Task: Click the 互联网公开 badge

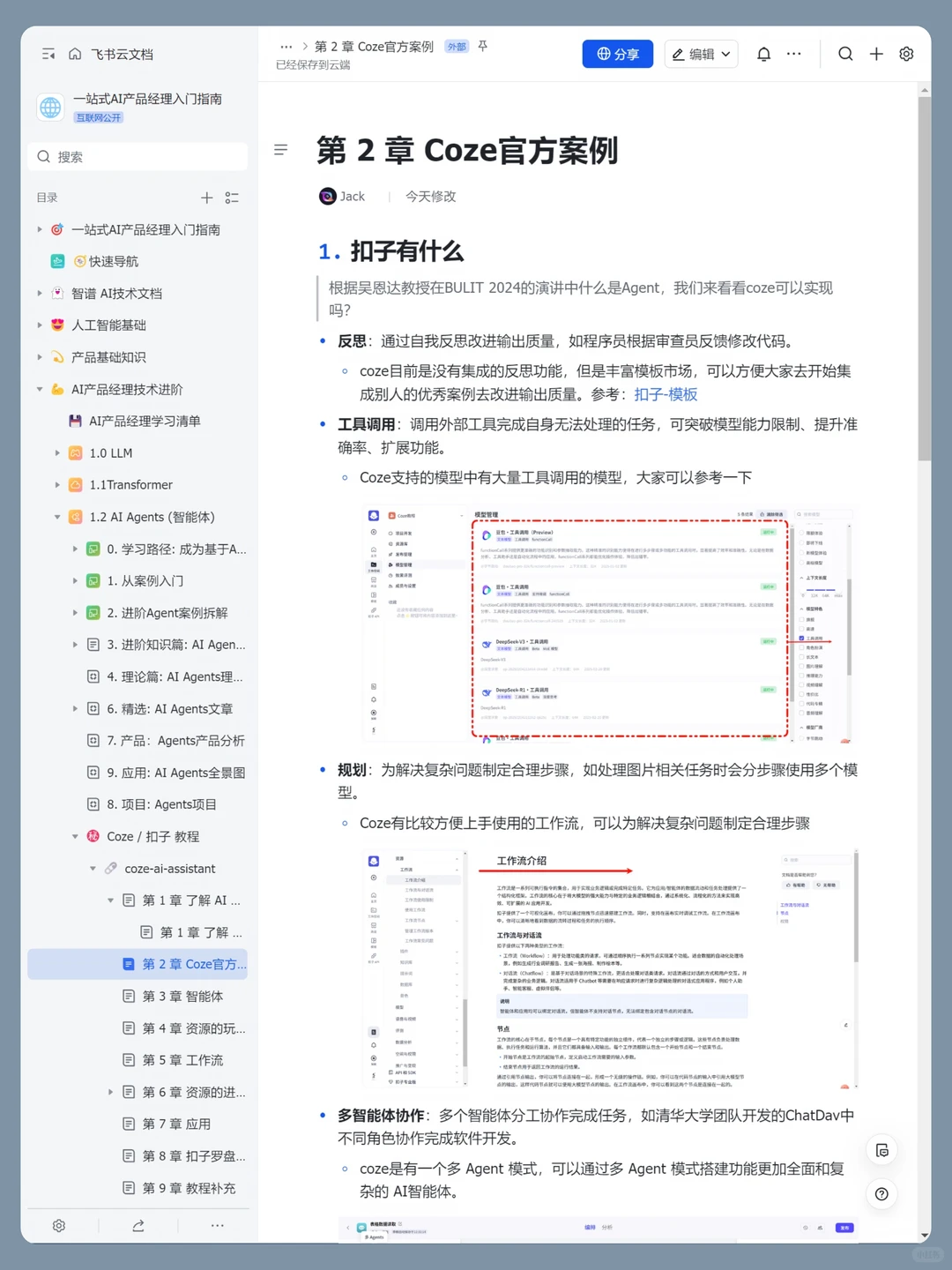Action: point(99,117)
